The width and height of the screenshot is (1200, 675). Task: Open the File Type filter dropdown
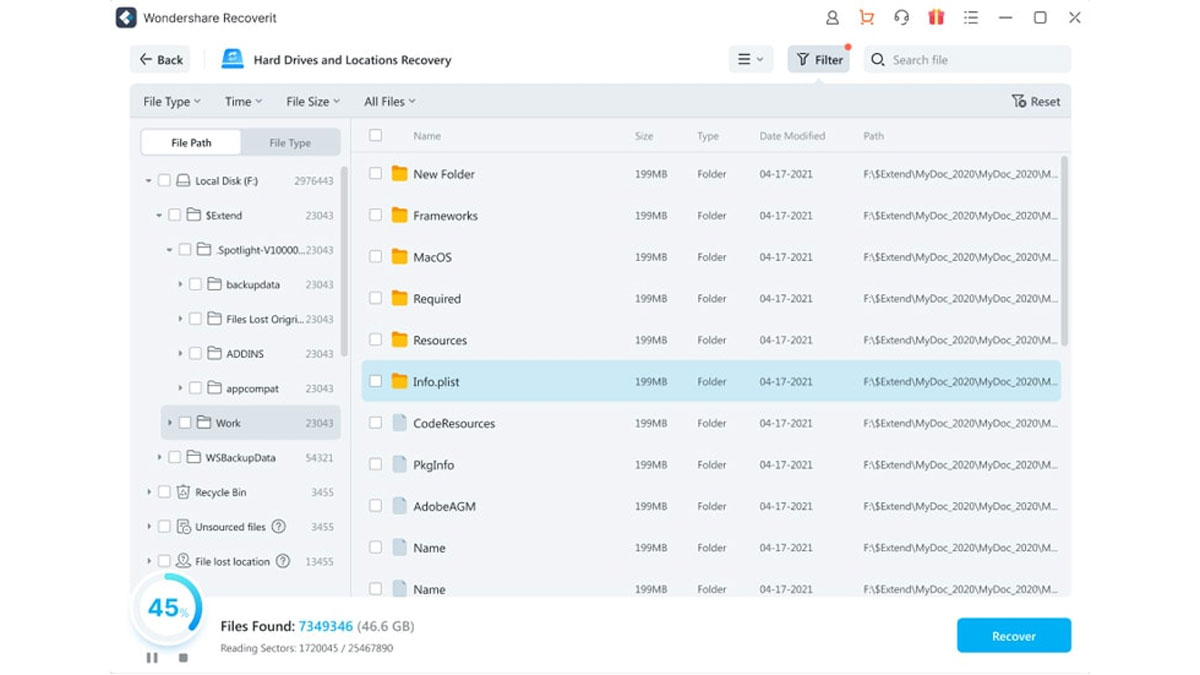pyautogui.click(x=170, y=101)
